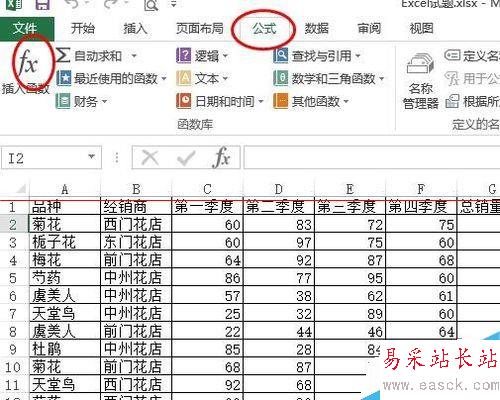Select header cell 第一季度
Screen dimensions: 500x400
tap(207, 207)
